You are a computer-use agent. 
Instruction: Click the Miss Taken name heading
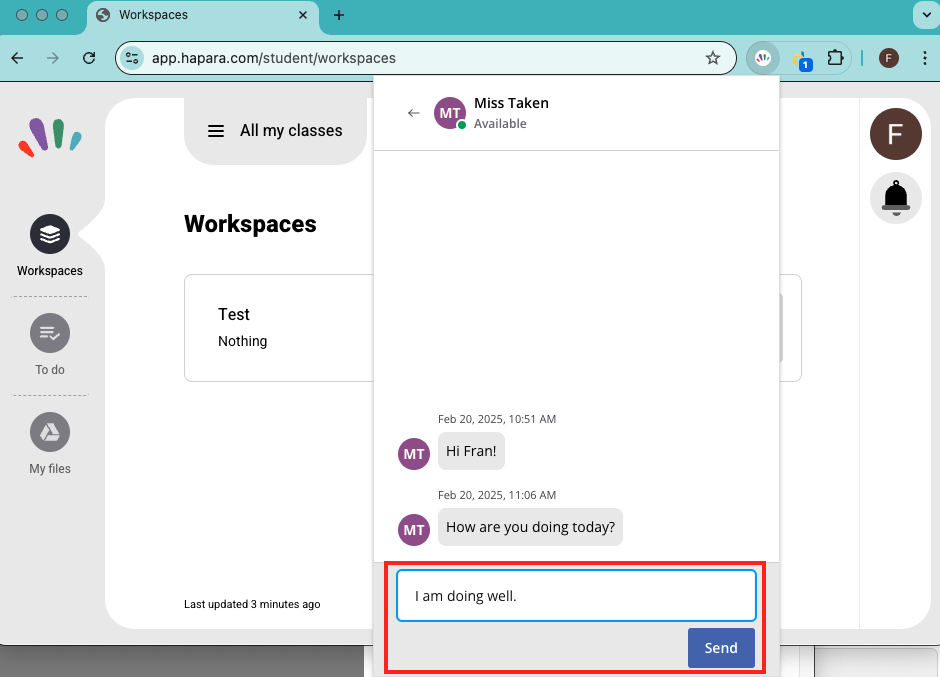coord(511,103)
